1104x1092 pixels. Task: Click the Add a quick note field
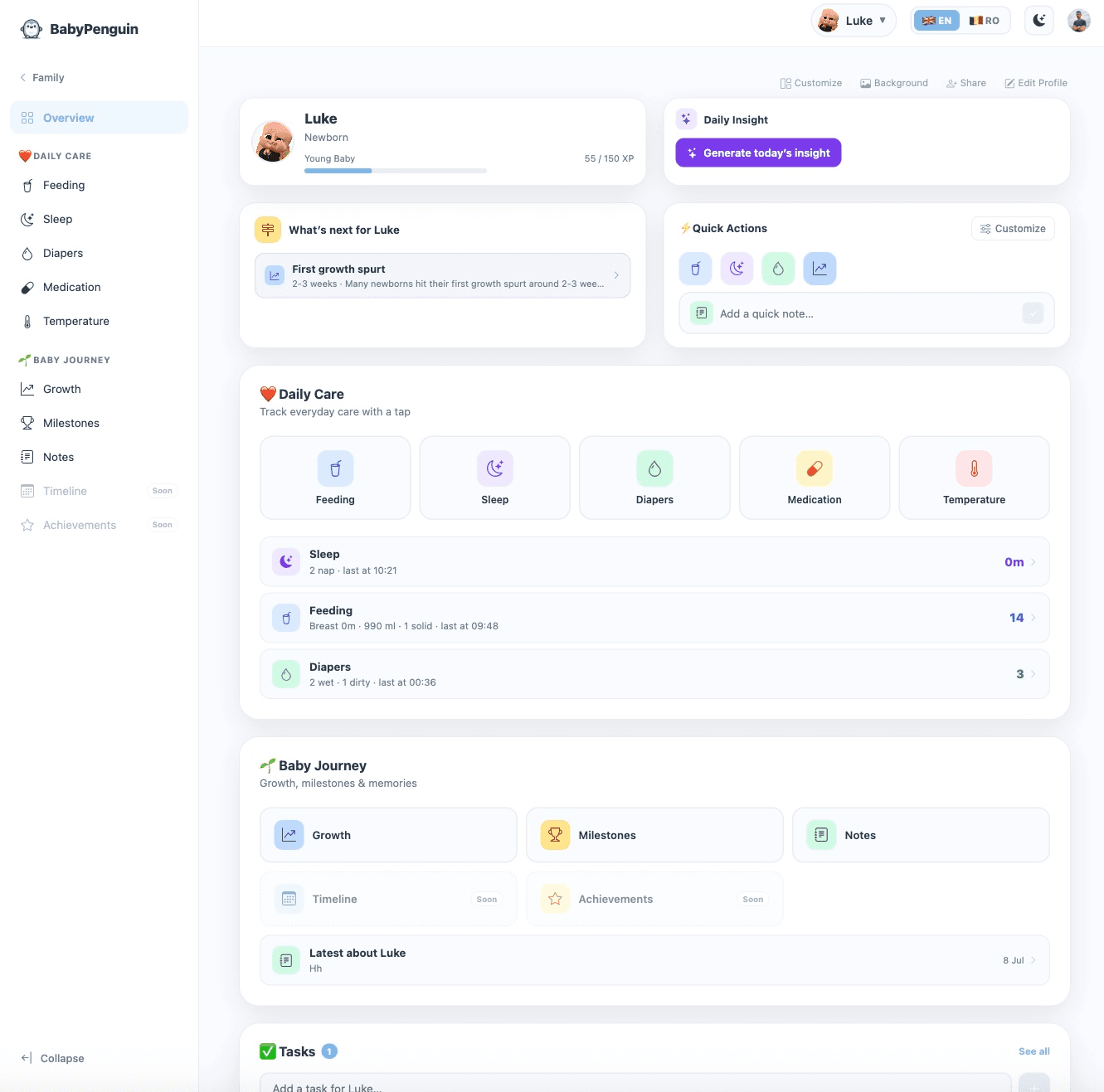coord(867,313)
